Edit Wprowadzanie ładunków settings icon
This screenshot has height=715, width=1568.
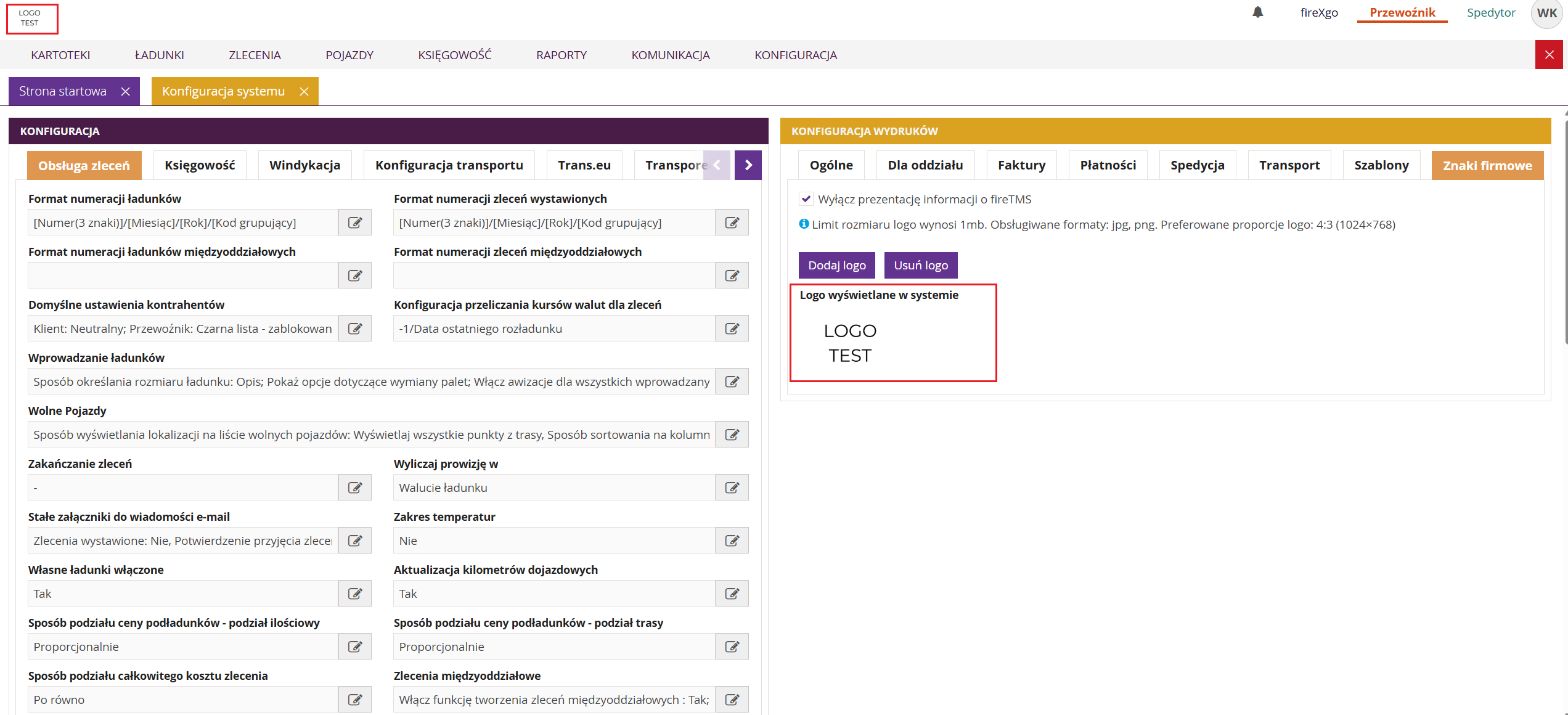[732, 382]
